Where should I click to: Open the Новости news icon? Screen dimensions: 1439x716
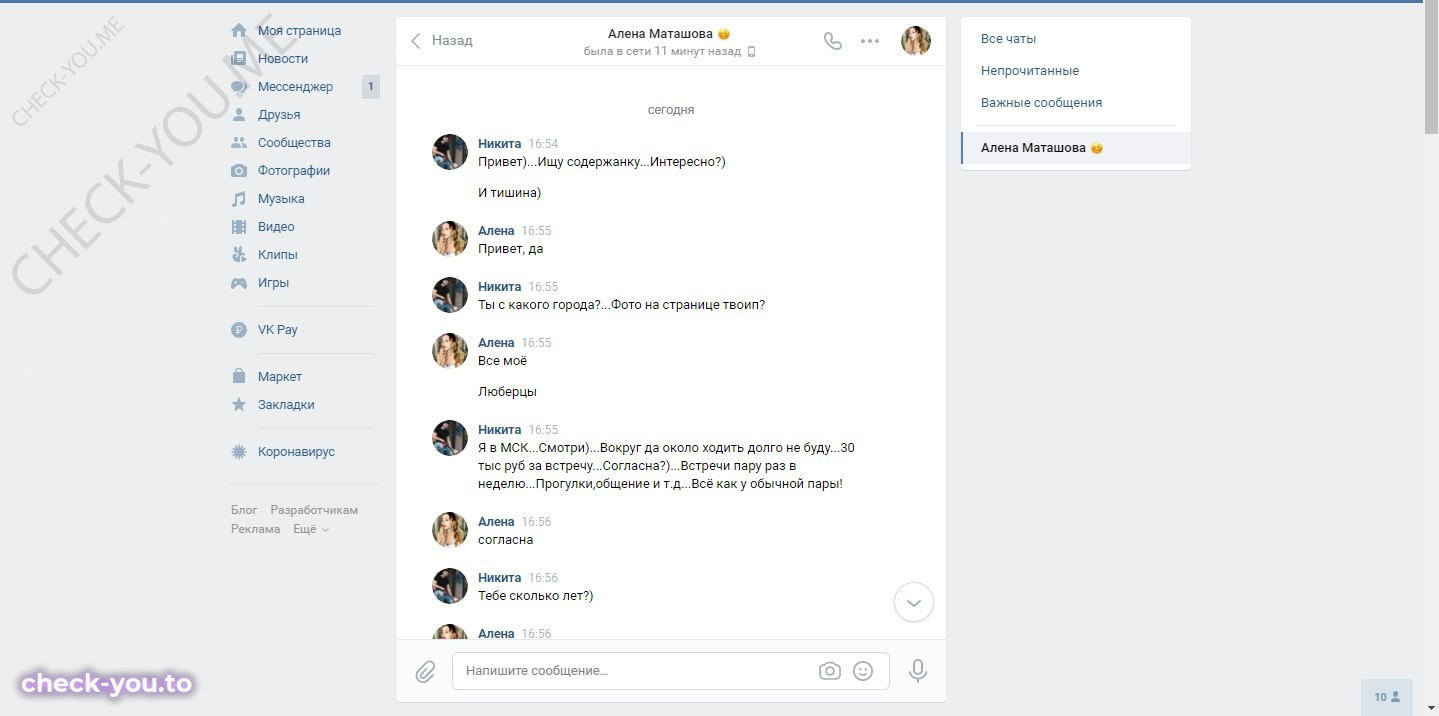click(239, 59)
